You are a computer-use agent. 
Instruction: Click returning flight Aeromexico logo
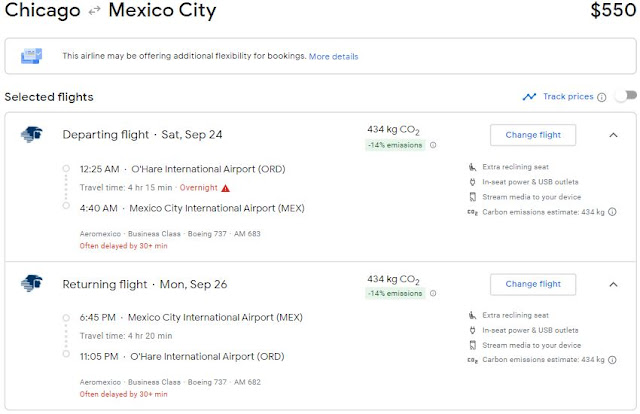pos(31,284)
